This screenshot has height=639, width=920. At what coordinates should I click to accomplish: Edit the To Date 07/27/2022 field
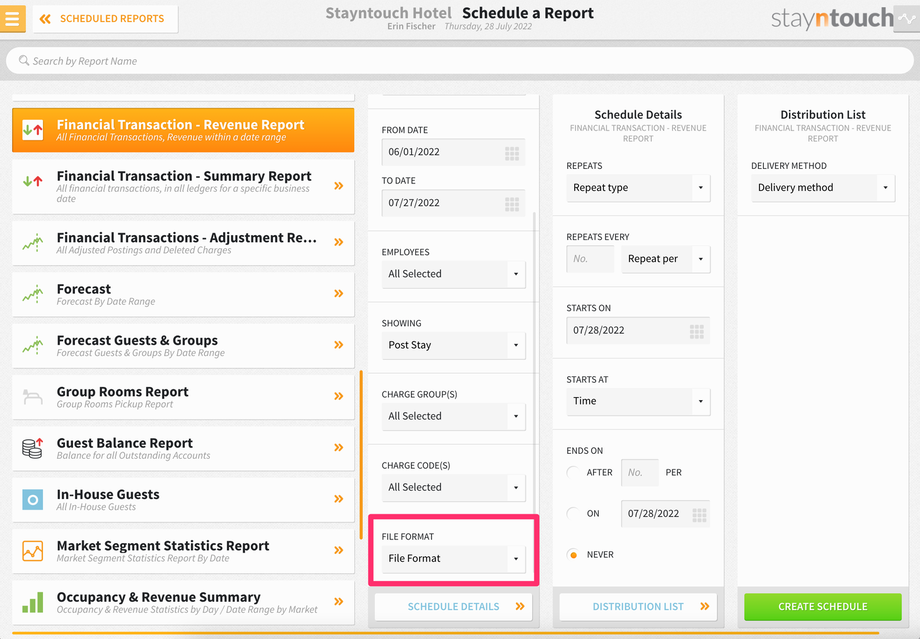click(453, 203)
